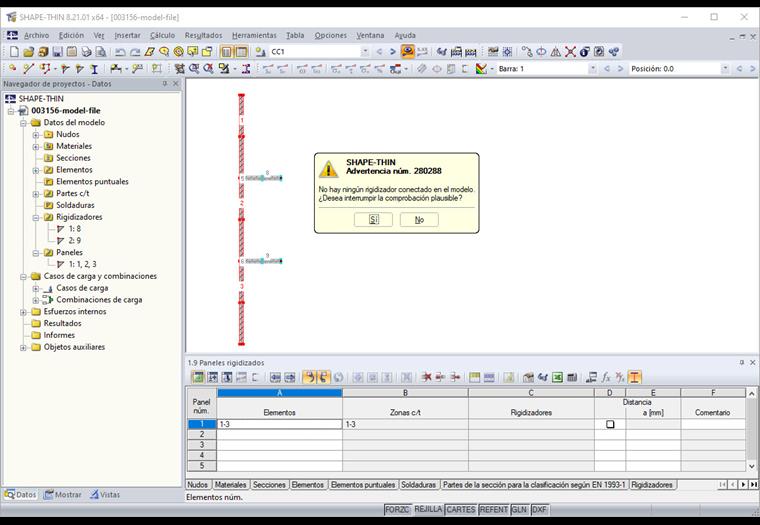Viewport: 760px width, 525px height.
Task: Toggle the project navigator panel icon
Action: 226,51
